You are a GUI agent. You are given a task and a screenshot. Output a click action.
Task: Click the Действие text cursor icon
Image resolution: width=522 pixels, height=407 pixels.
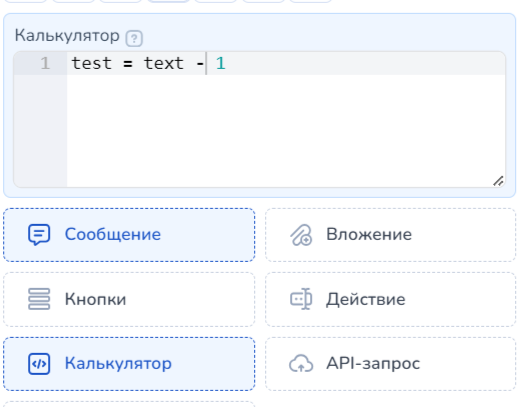click(301, 299)
